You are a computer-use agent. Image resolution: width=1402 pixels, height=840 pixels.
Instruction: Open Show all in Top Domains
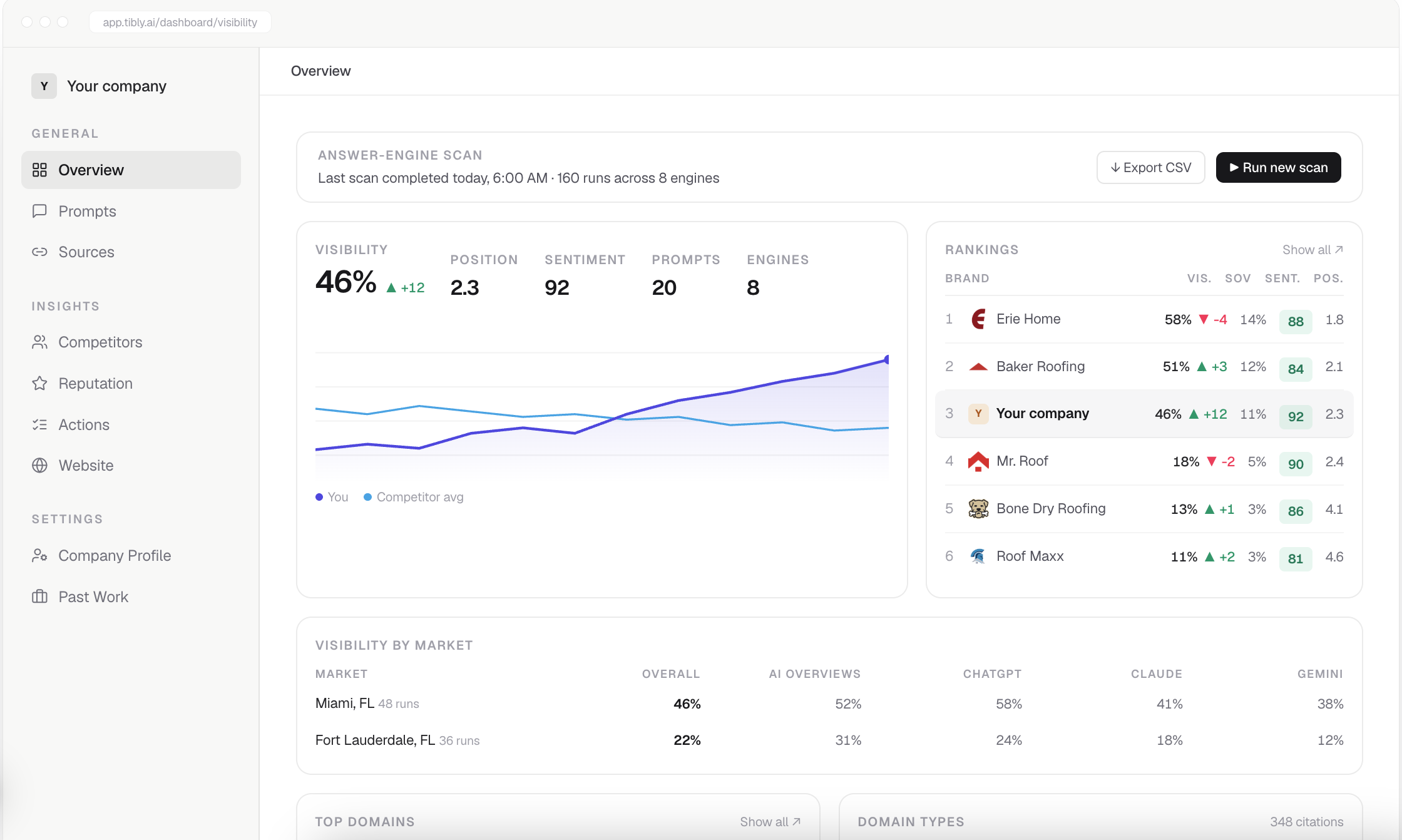(x=770, y=822)
